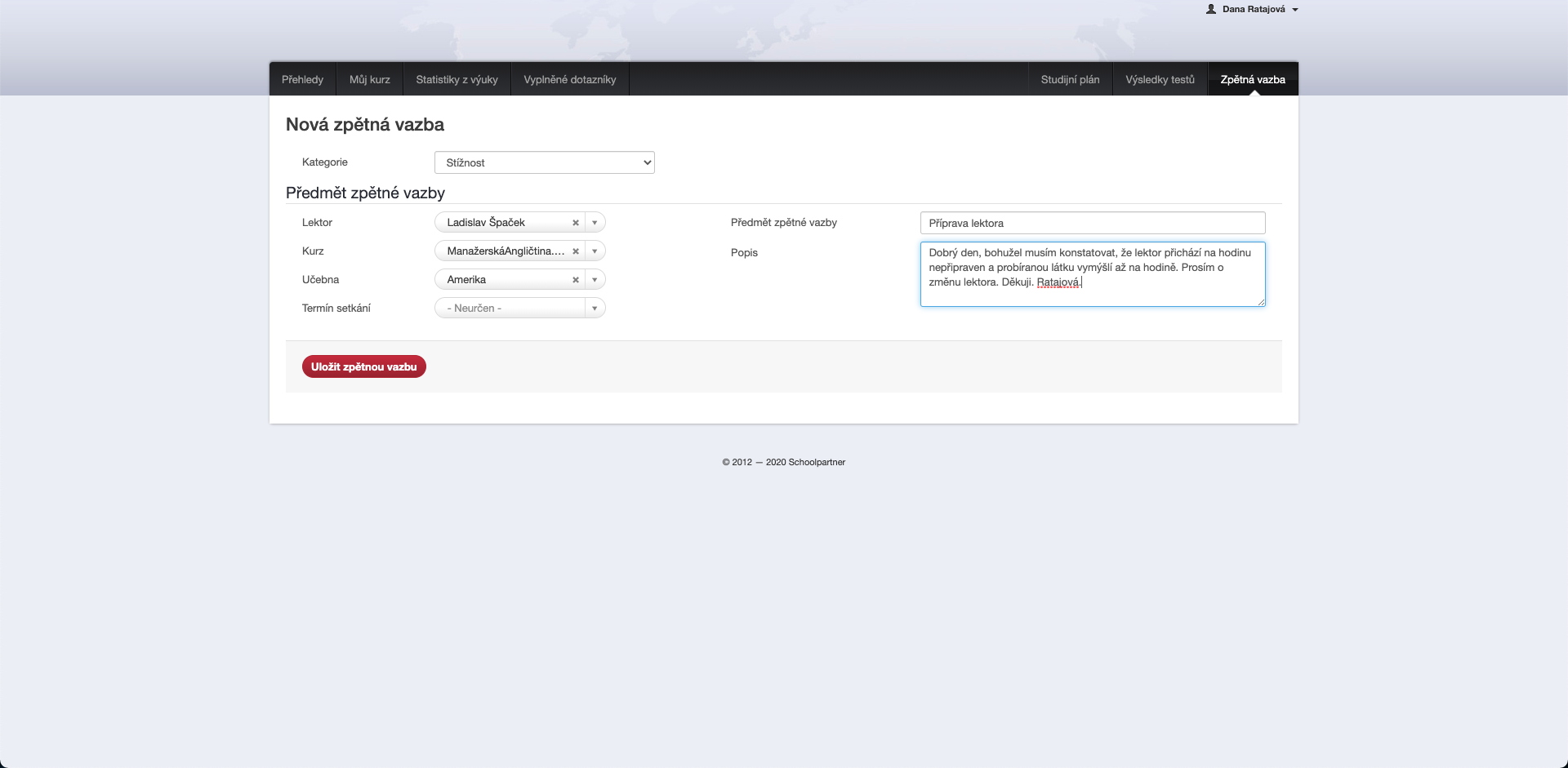Open the Můj kurz tab
Screen dimensions: 1568x768
click(369, 79)
